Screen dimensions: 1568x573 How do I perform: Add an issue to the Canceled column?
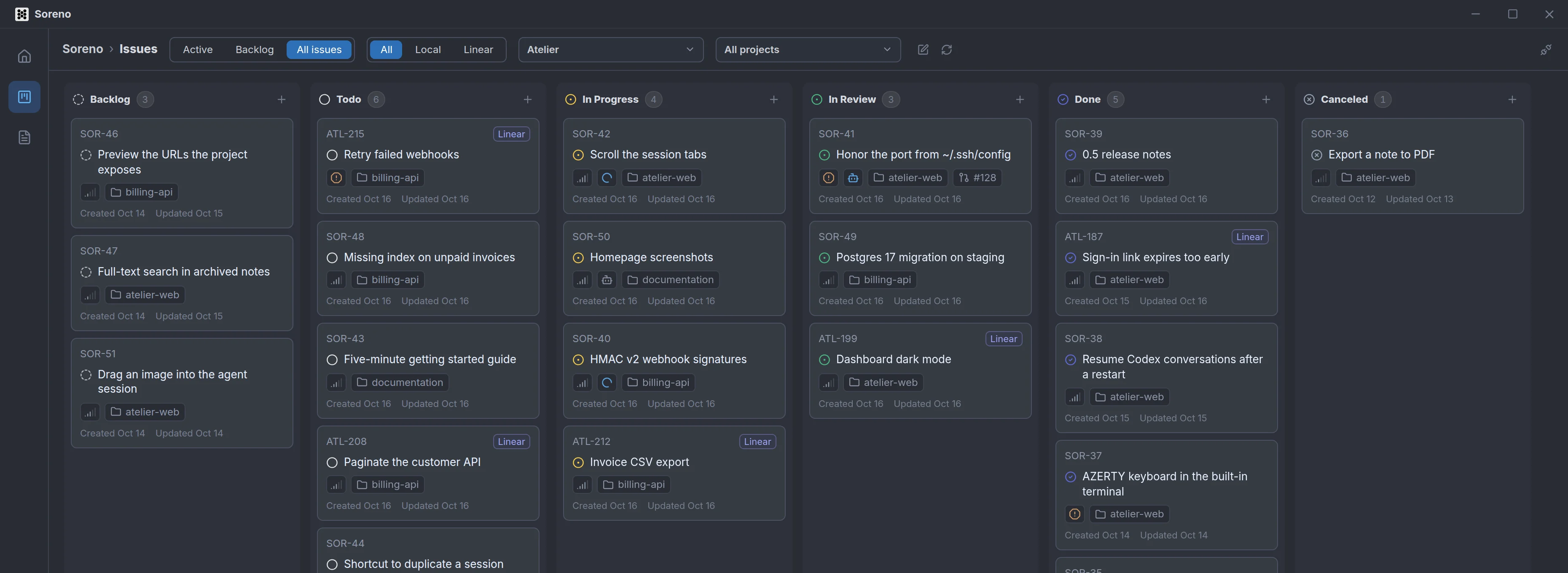click(x=1512, y=100)
